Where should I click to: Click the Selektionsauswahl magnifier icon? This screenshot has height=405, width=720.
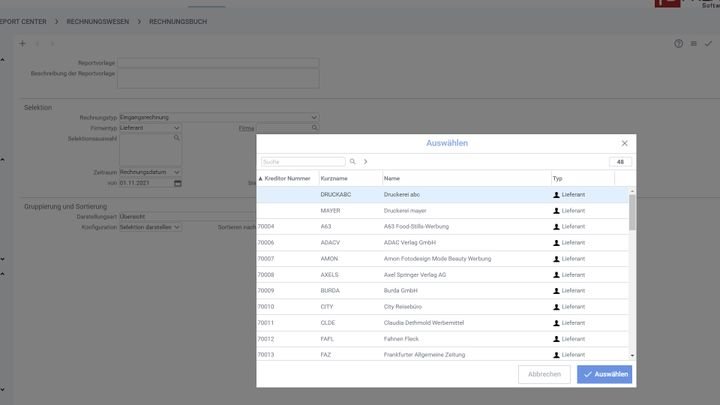tap(177, 138)
